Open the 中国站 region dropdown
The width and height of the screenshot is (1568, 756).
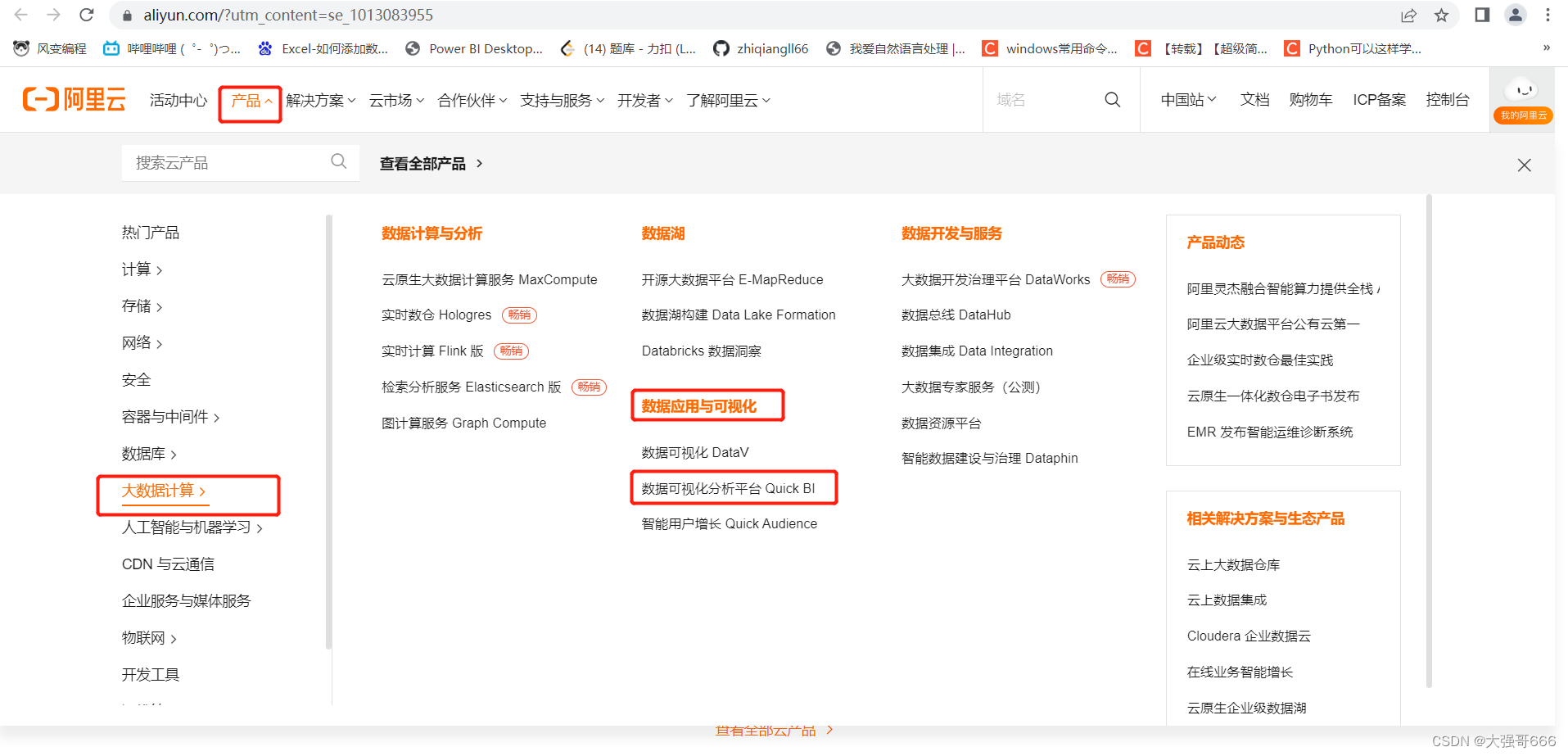click(x=1188, y=99)
